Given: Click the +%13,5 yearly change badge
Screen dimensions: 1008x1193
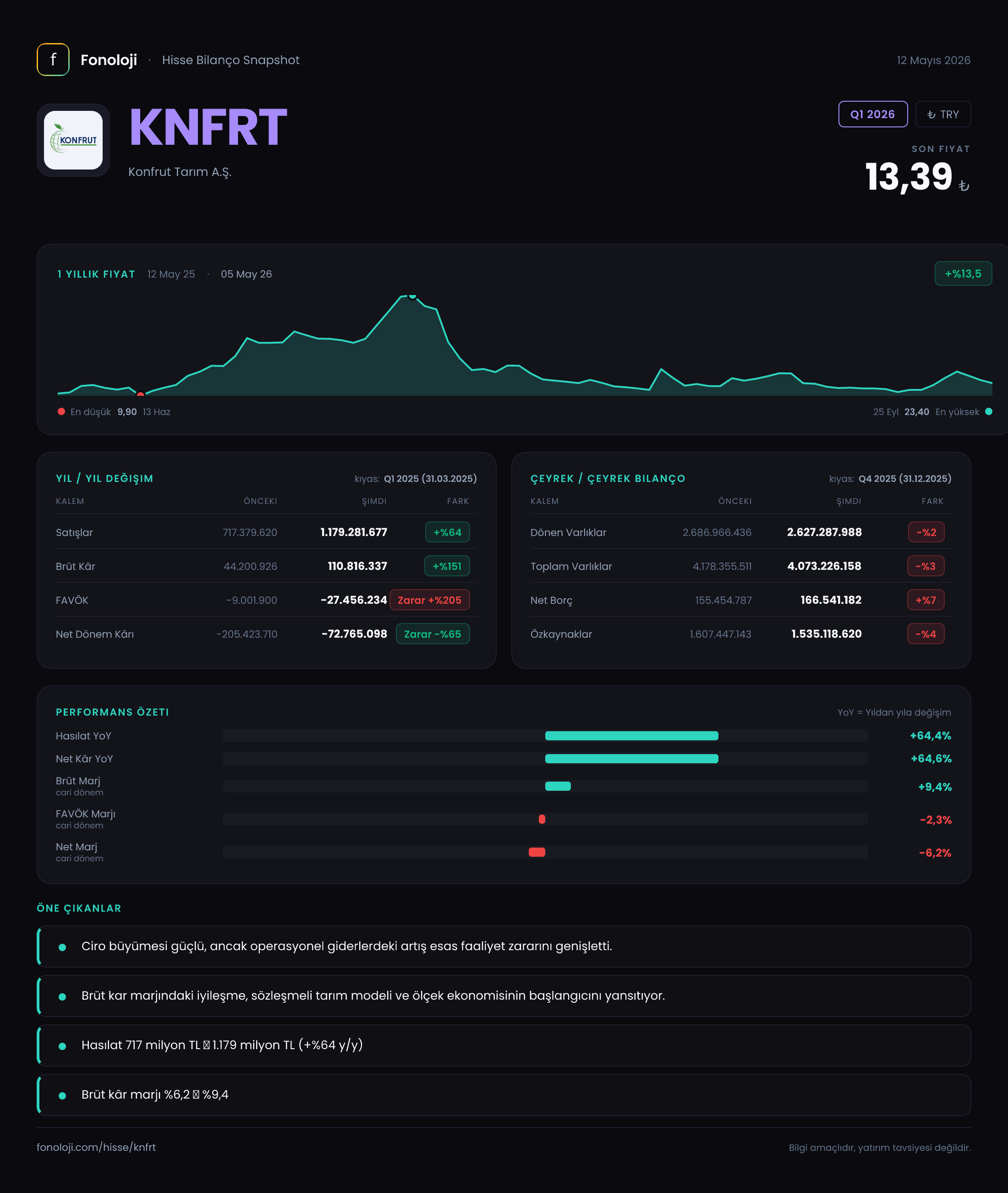Looking at the screenshot, I should click(963, 274).
